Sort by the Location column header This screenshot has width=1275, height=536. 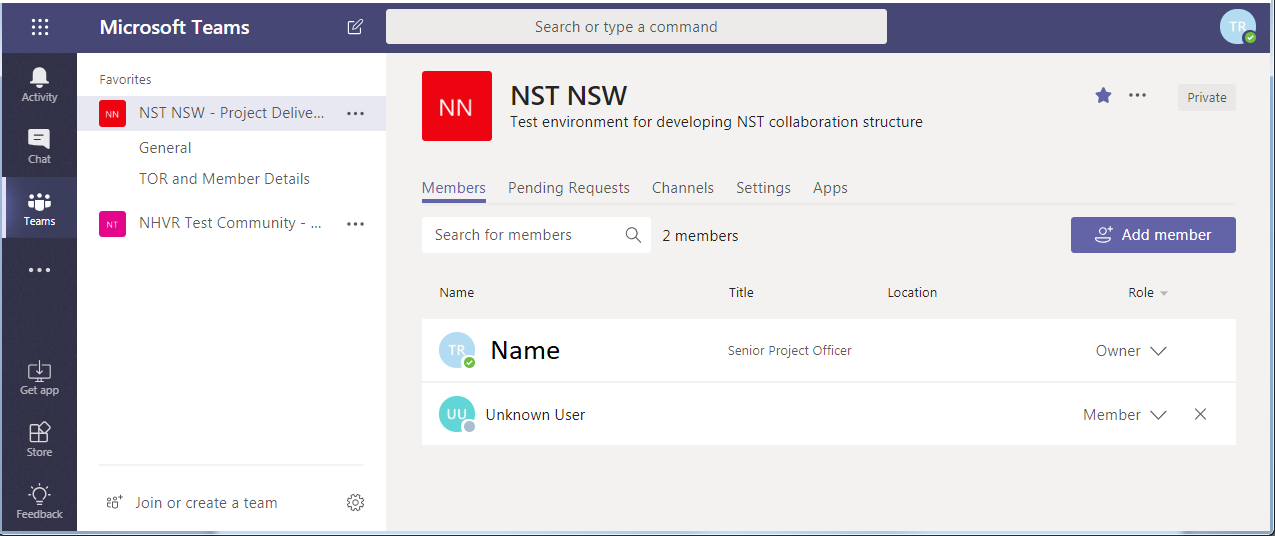point(912,293)
